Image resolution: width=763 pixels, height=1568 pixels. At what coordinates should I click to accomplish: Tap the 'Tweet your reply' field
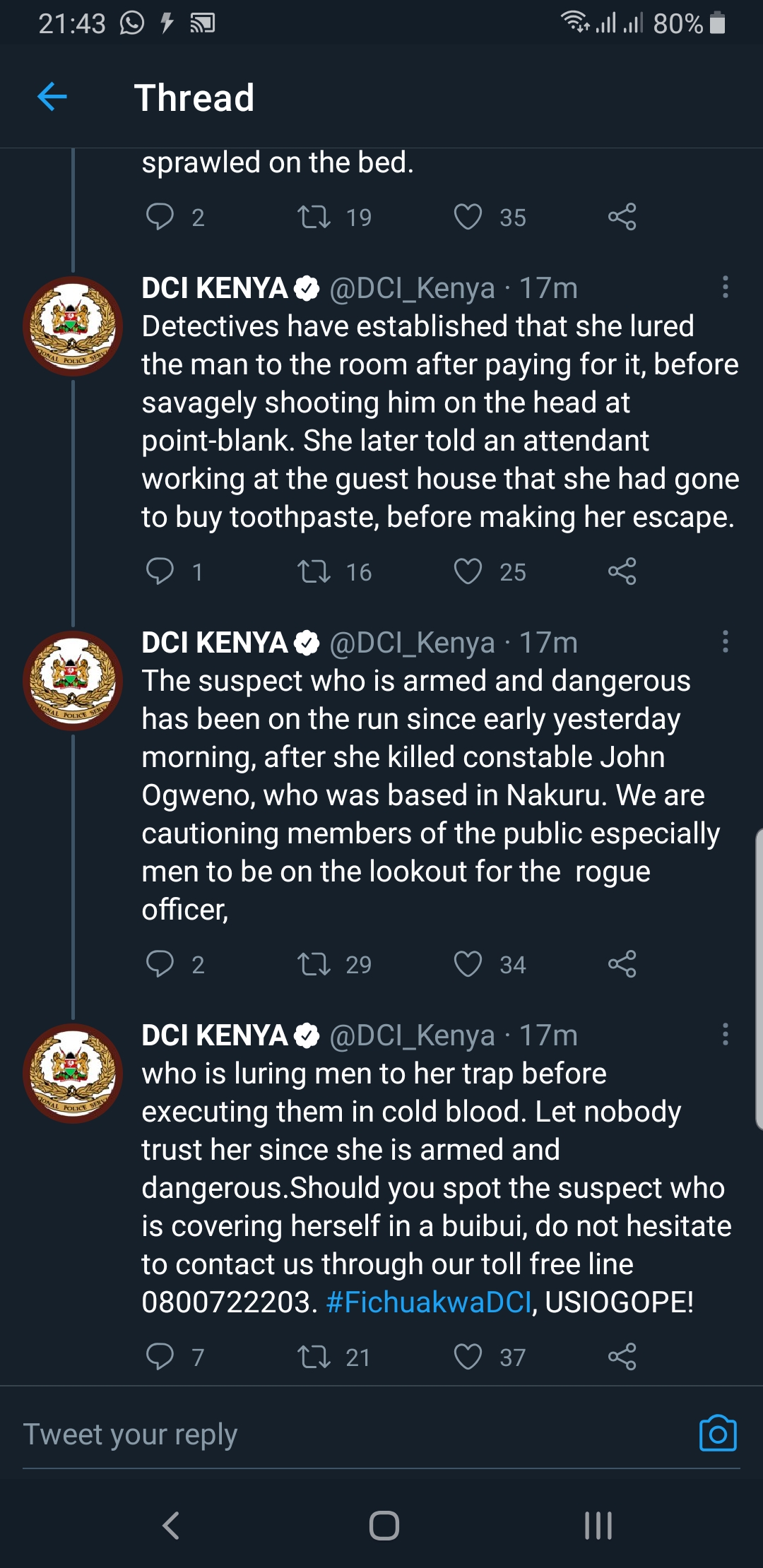pos(353,1435)
